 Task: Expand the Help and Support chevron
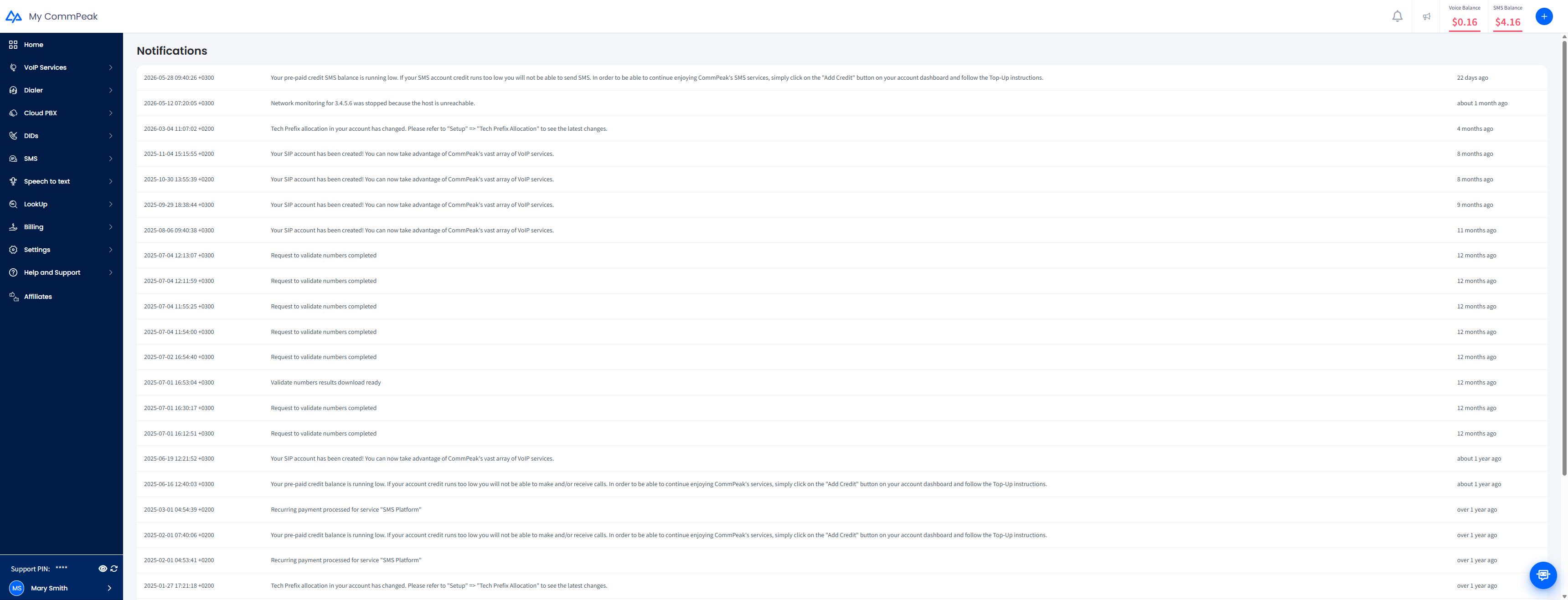point(111,272)
